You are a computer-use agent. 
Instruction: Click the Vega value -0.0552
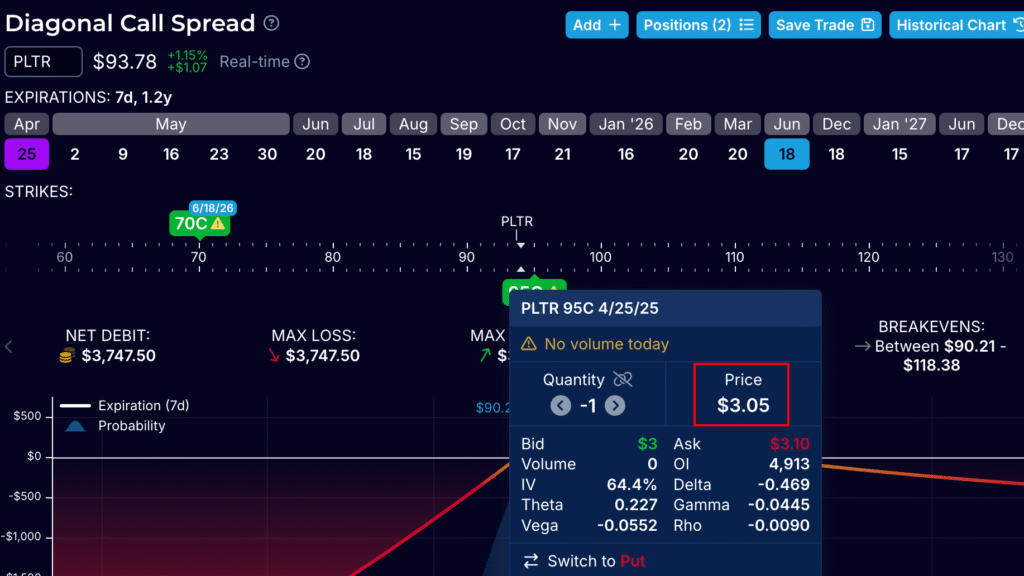pyautogui.click(x=627, y=526)
